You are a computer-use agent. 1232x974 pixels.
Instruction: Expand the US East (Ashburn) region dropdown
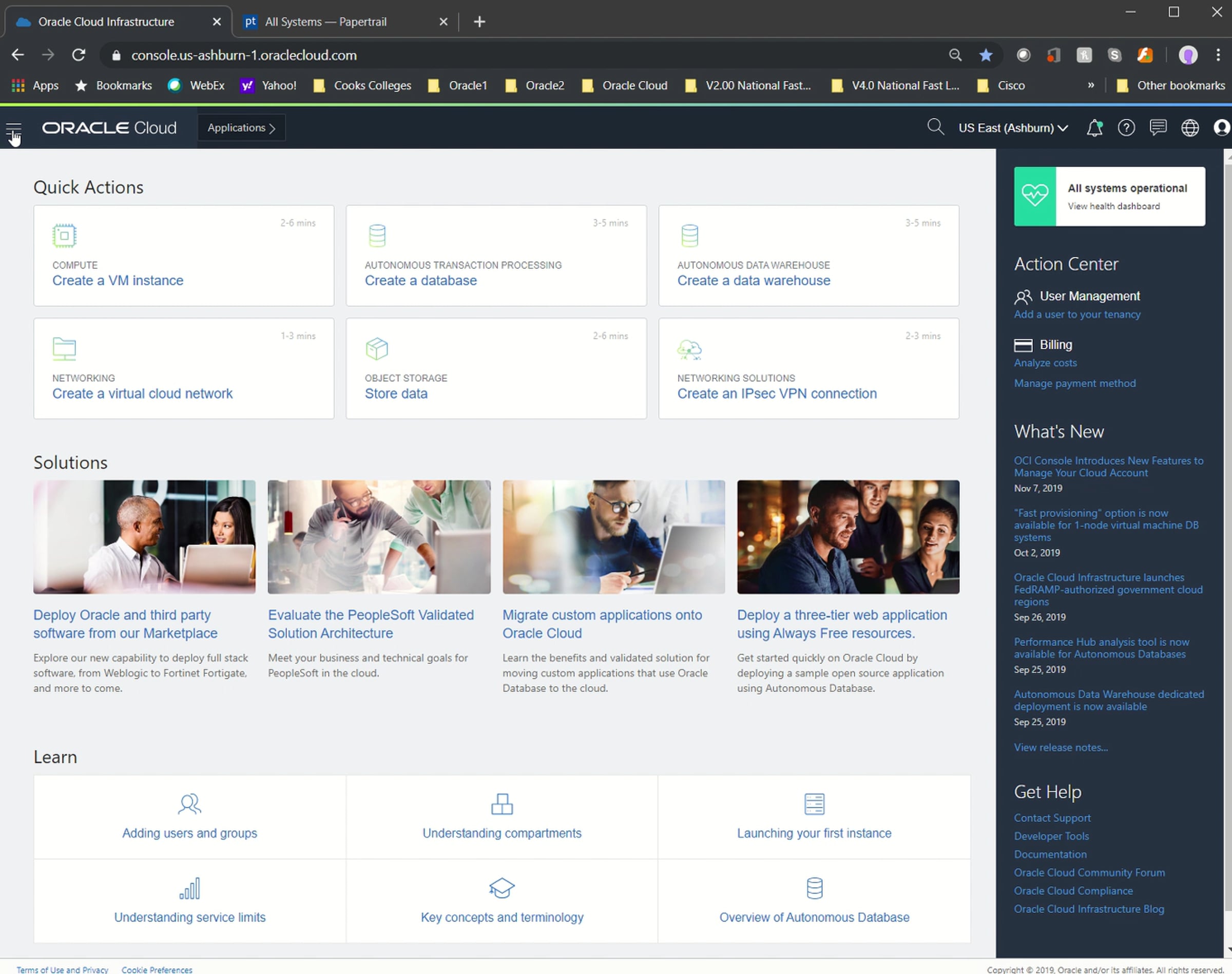1013,128
